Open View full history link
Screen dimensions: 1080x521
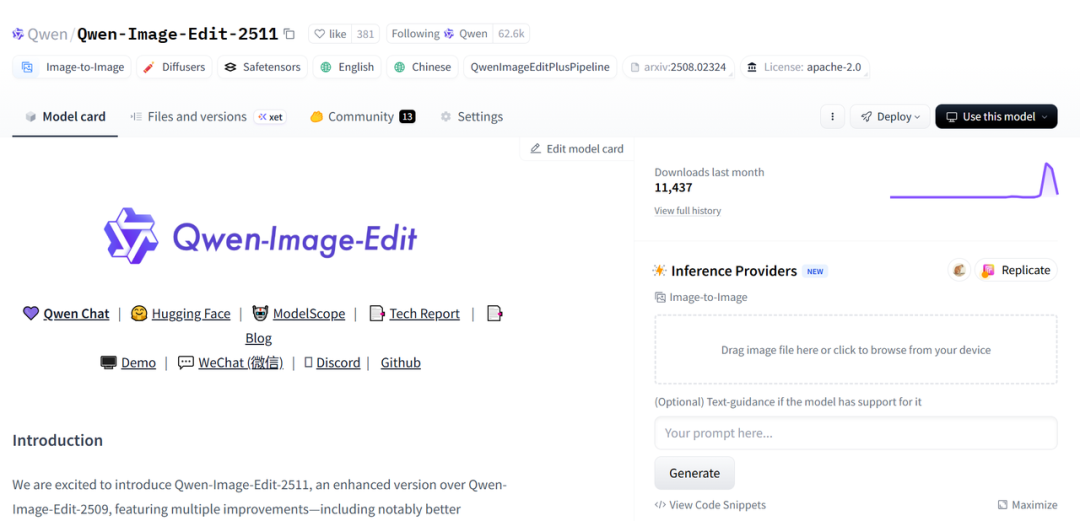[x=687, y=211]
